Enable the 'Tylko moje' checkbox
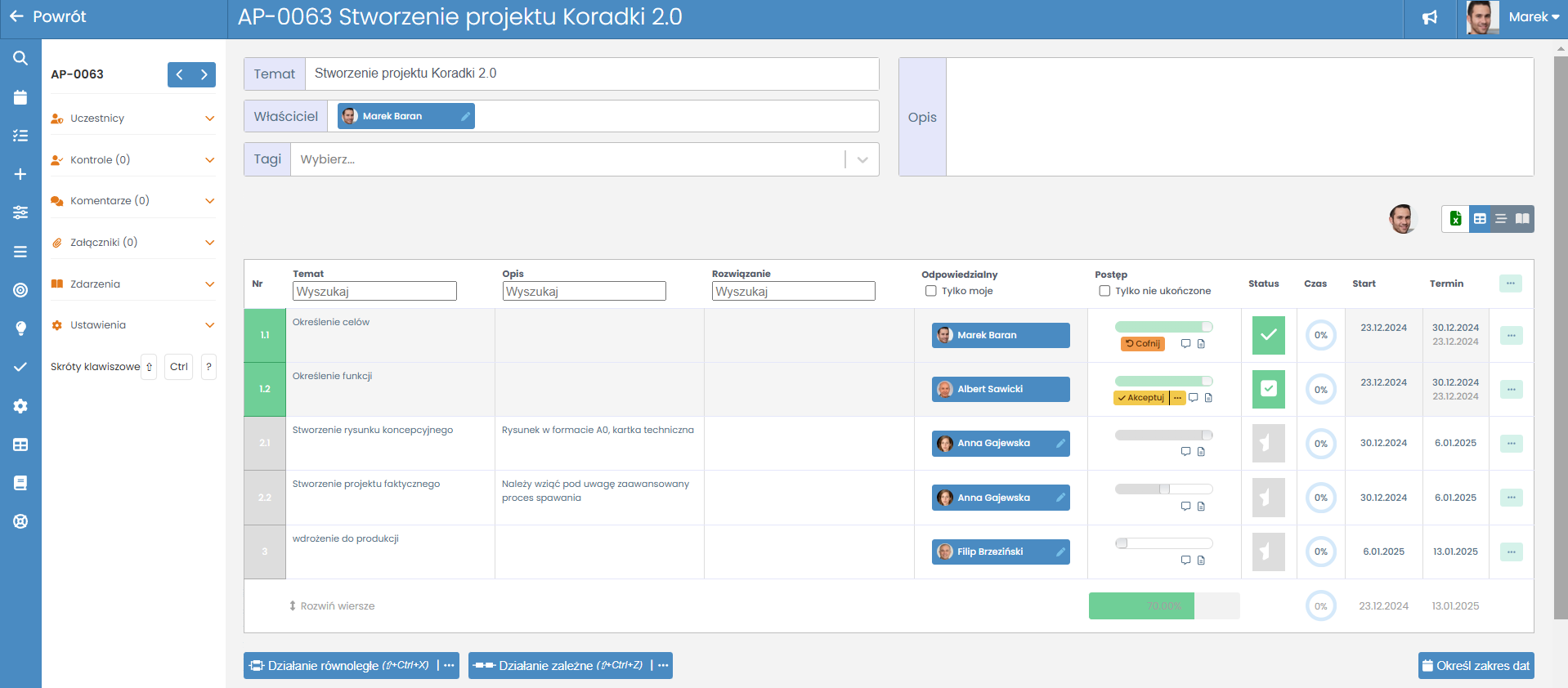This screenshot has width=1568, height=688. coord(930,291)
